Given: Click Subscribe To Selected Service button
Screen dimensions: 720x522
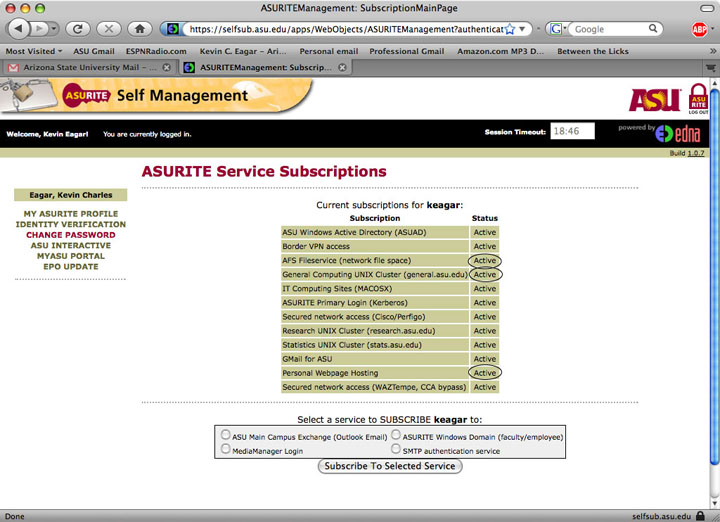Looking at the screenshot, I should (x=390, y=466).
